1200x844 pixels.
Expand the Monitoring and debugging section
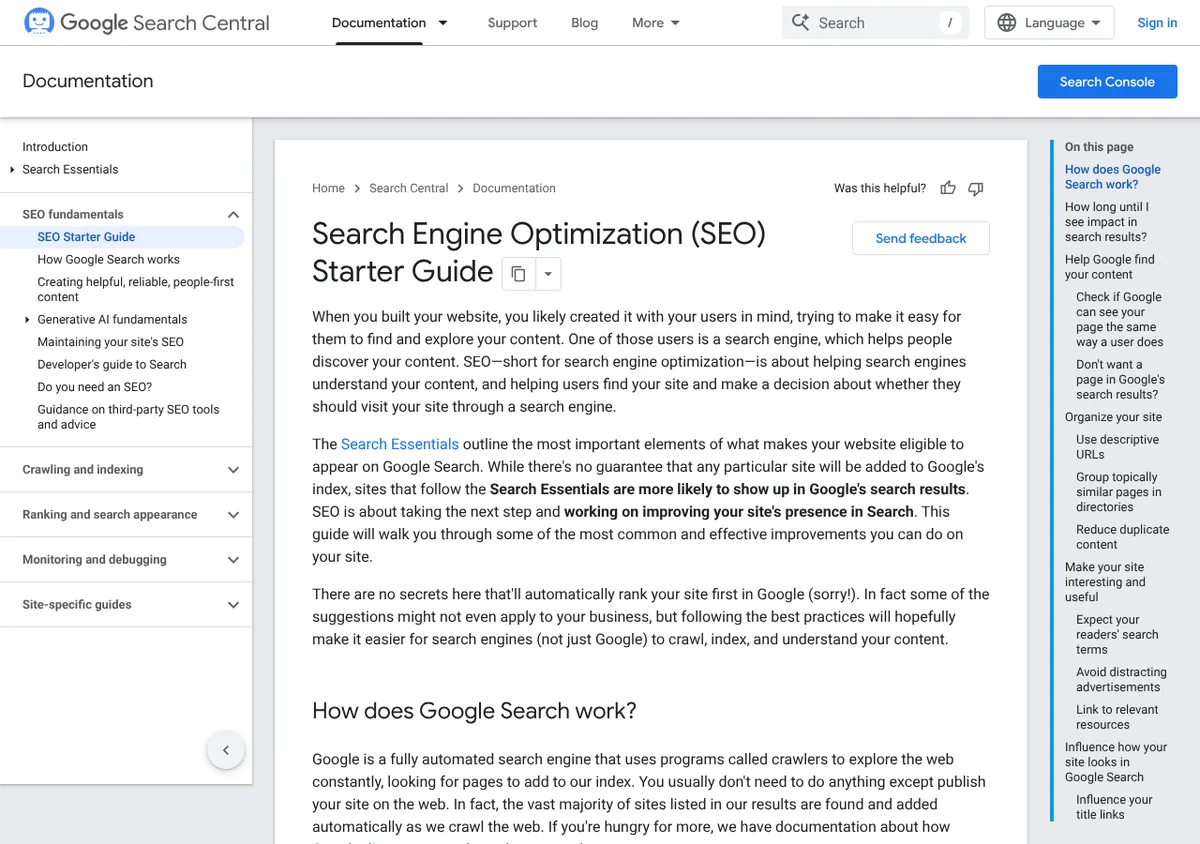point(233,559)
